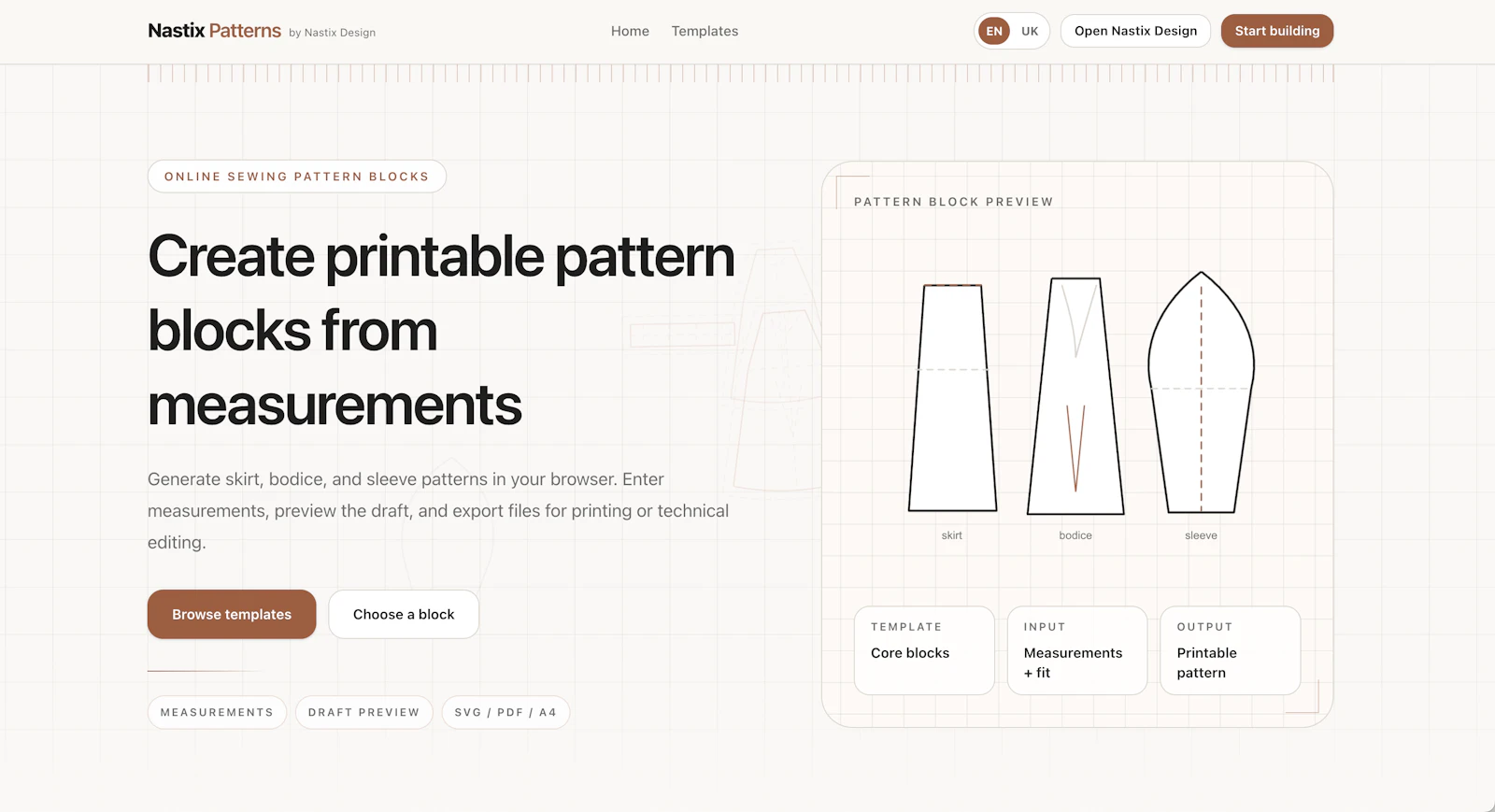Click Open Nastix Design button
This screenshot has height=812, width=1495.
(1135, 31)
